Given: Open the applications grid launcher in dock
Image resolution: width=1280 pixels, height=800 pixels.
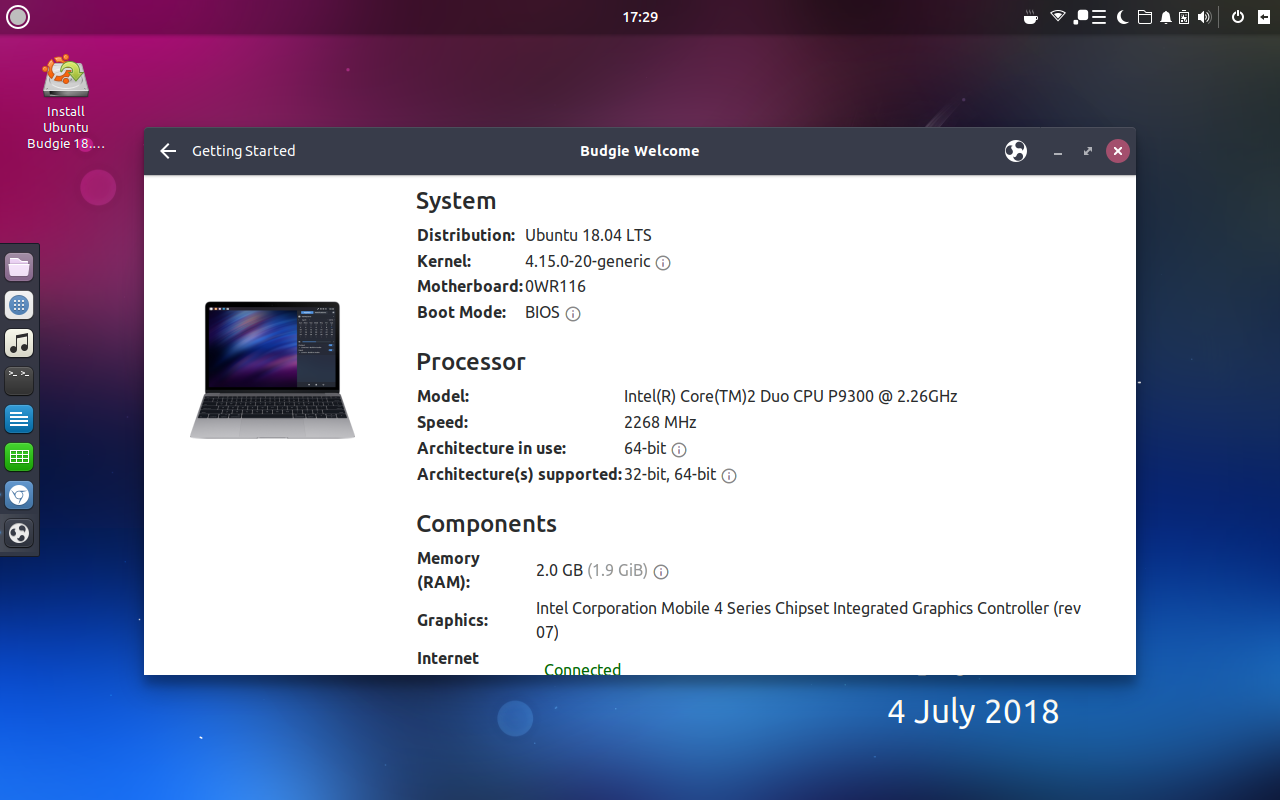Looking at the screenshot, I should coord(19,305).
